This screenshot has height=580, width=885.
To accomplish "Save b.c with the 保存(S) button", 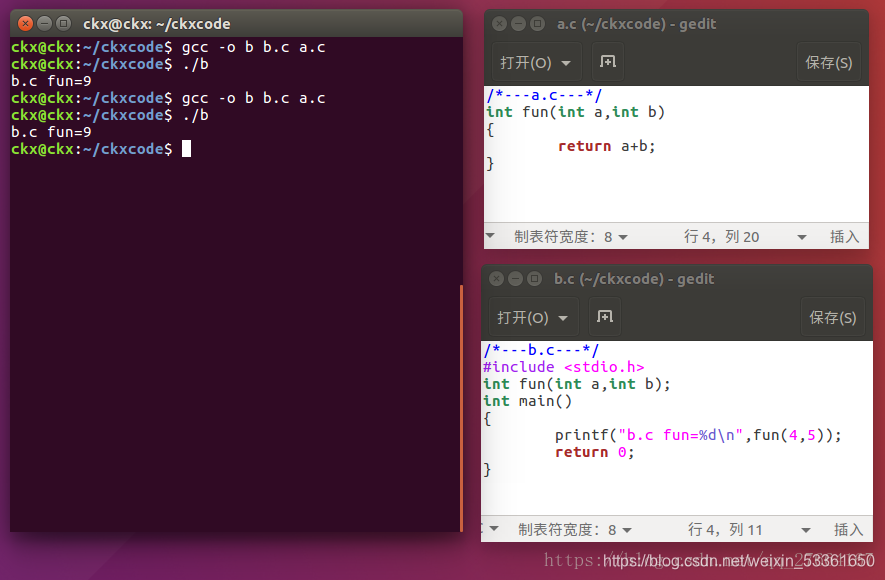I will coord(833,317).
